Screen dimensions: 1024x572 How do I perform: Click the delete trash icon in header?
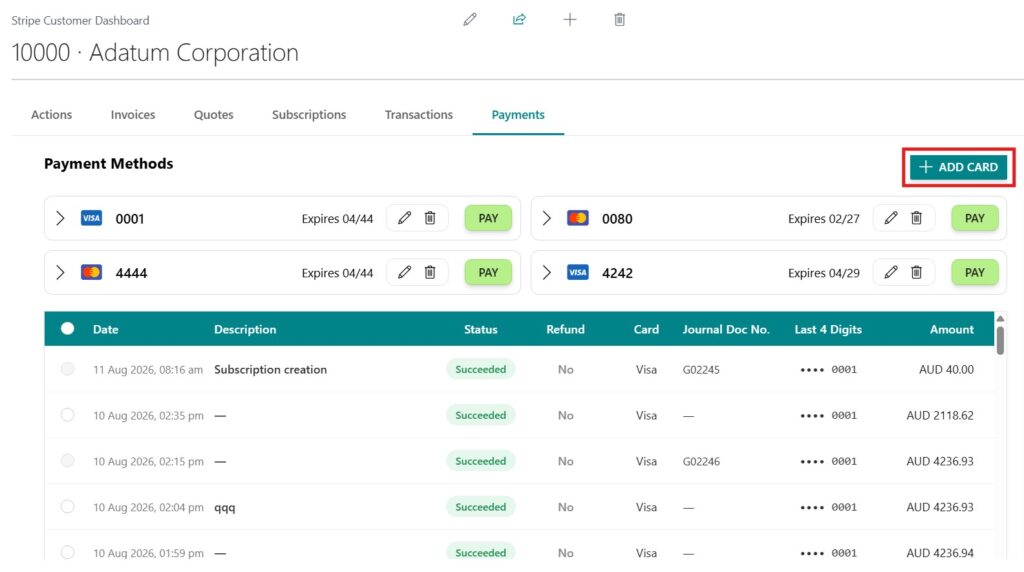point(620,20)
